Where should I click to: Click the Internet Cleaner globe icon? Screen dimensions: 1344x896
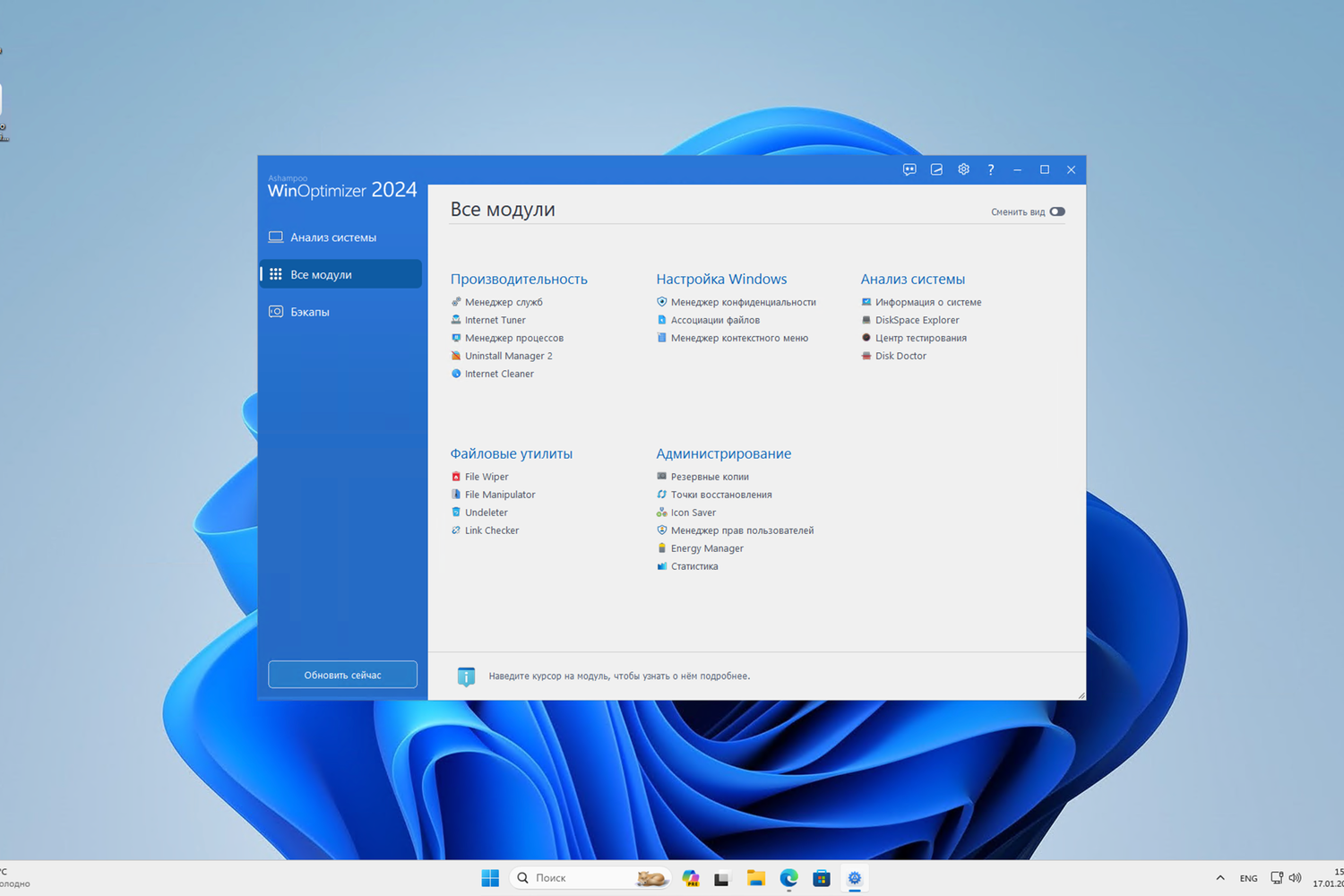coord(456,374)
